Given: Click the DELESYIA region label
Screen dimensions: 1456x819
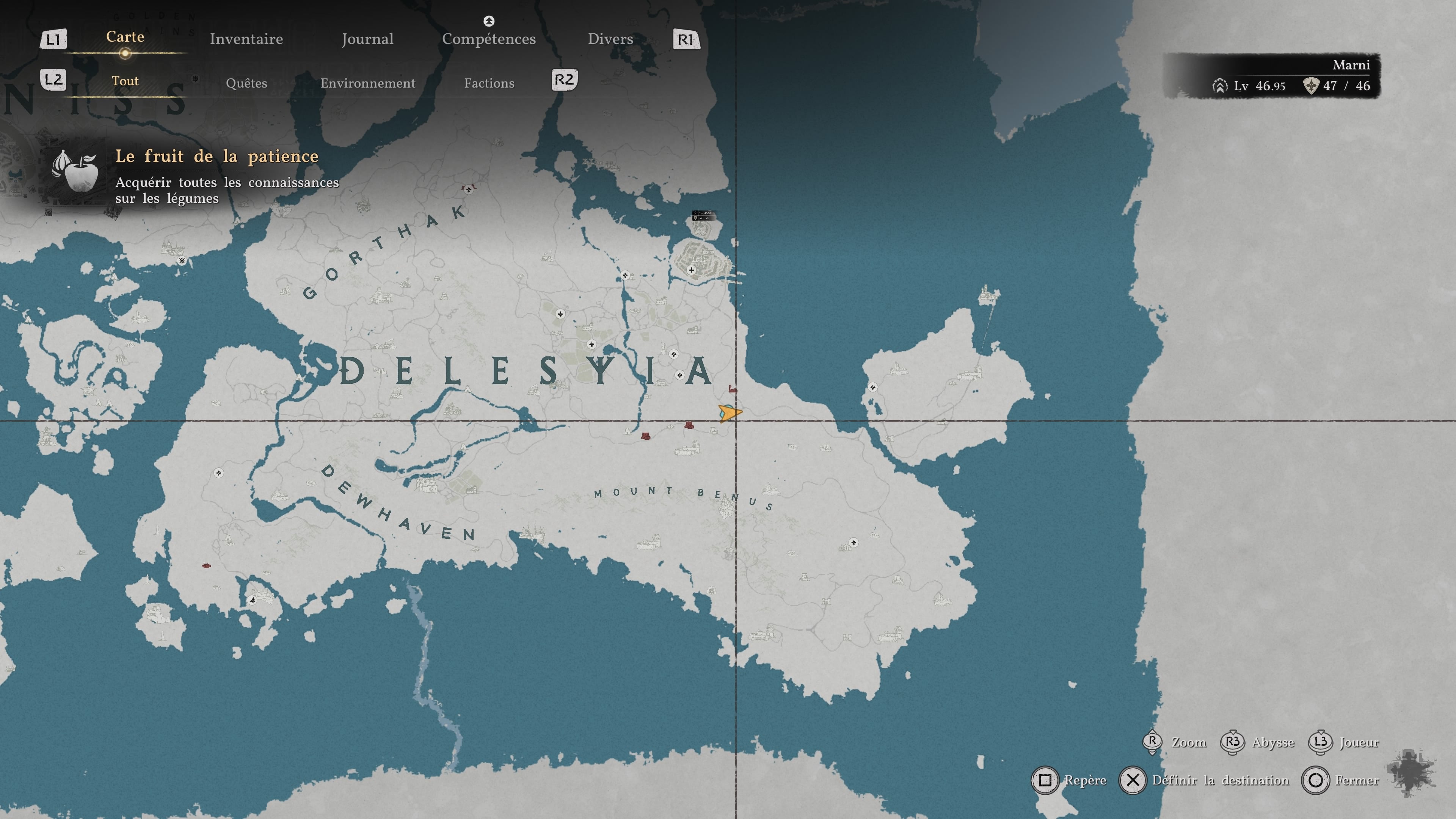Looking at the screenshot, I should point(526,371).
